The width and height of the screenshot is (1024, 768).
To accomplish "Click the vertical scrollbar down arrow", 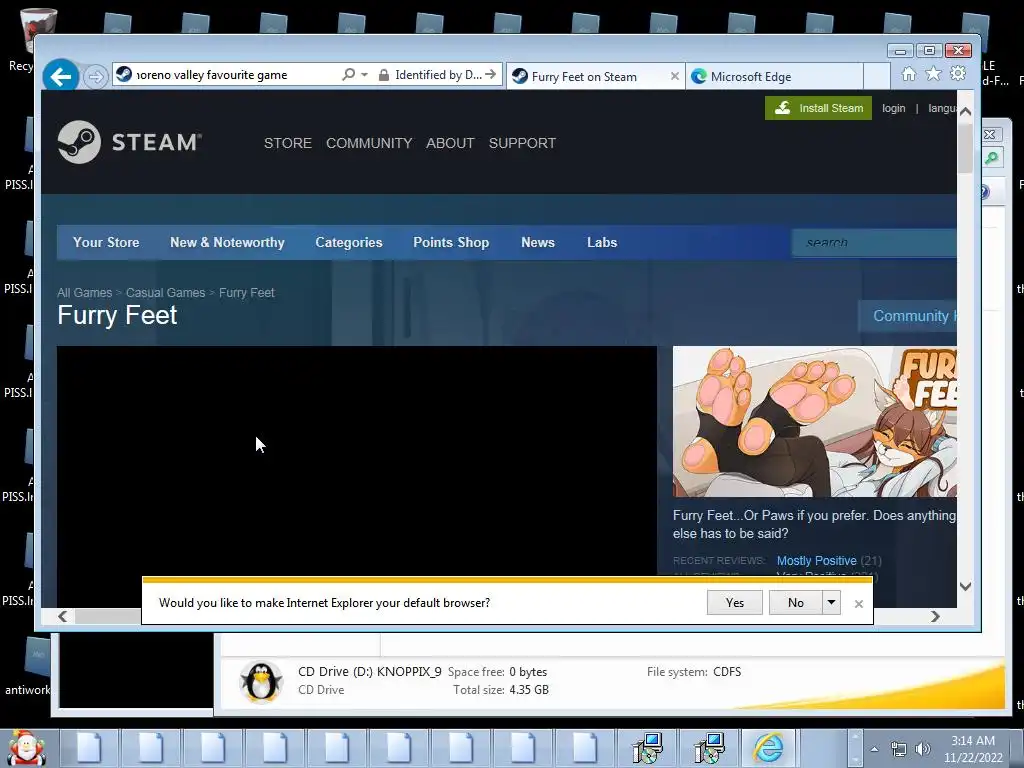I will point(965,586).
